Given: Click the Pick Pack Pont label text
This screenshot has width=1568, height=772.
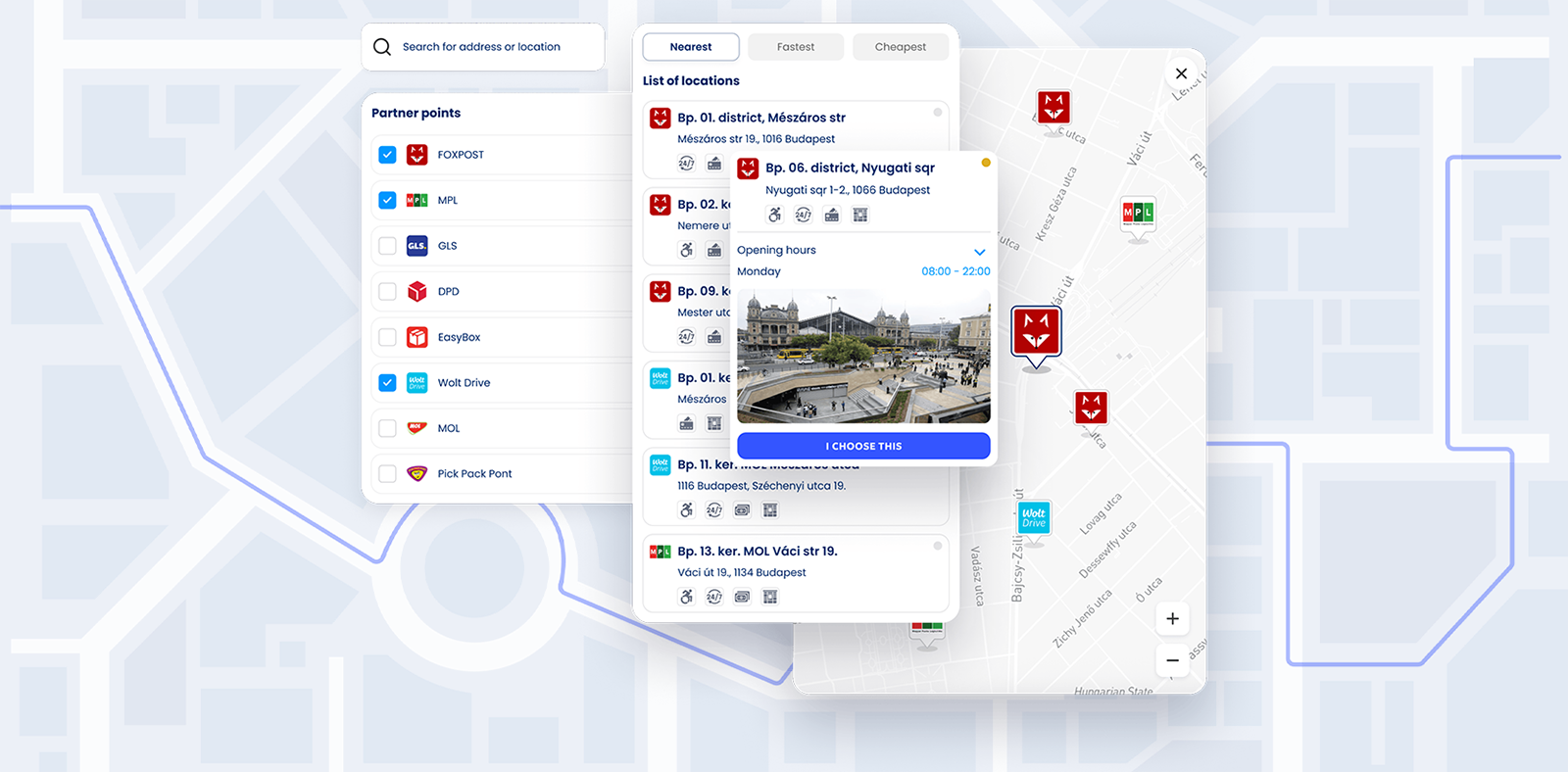Looking at the screenshot, I should tap(474, 474).
